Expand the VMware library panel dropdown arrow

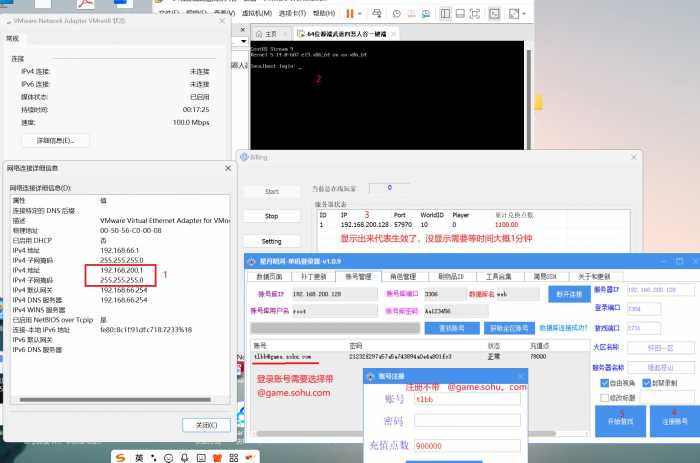[243, 41]
